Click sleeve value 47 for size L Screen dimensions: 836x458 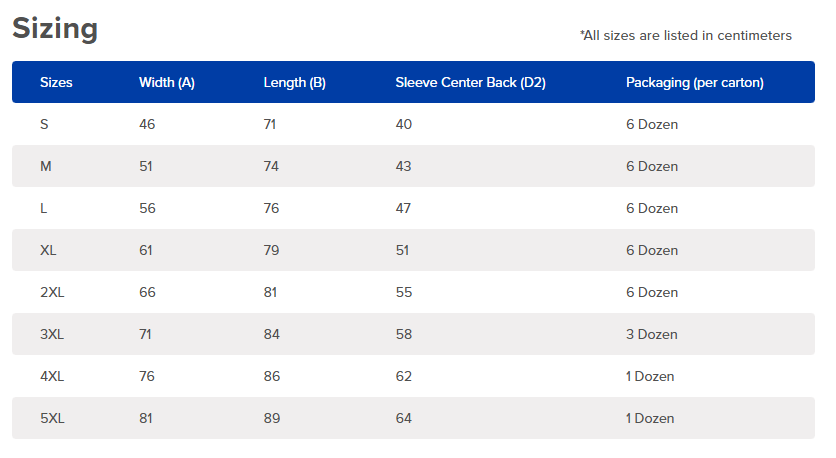[403, 208]
